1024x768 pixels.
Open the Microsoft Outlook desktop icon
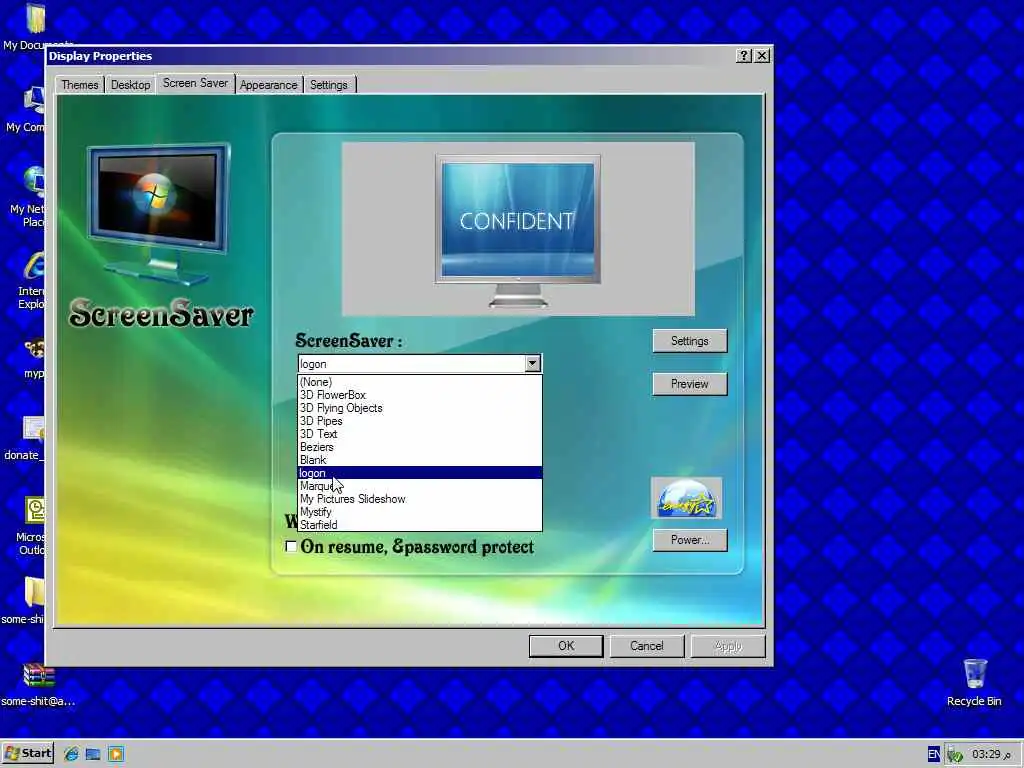click(x=34, y=510)
